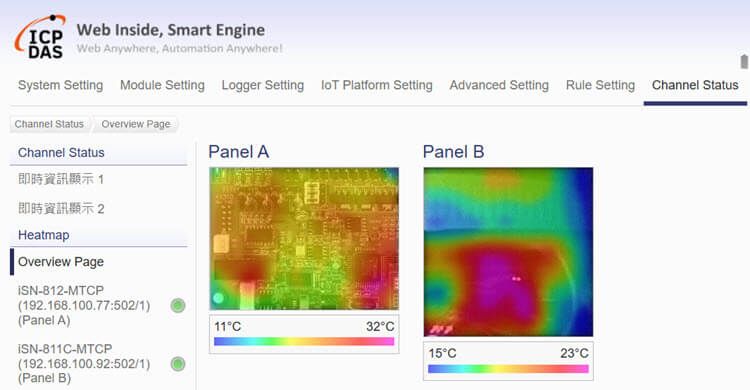
Task: Click Channel Status breadcrumb
Action: click(49, 124)
